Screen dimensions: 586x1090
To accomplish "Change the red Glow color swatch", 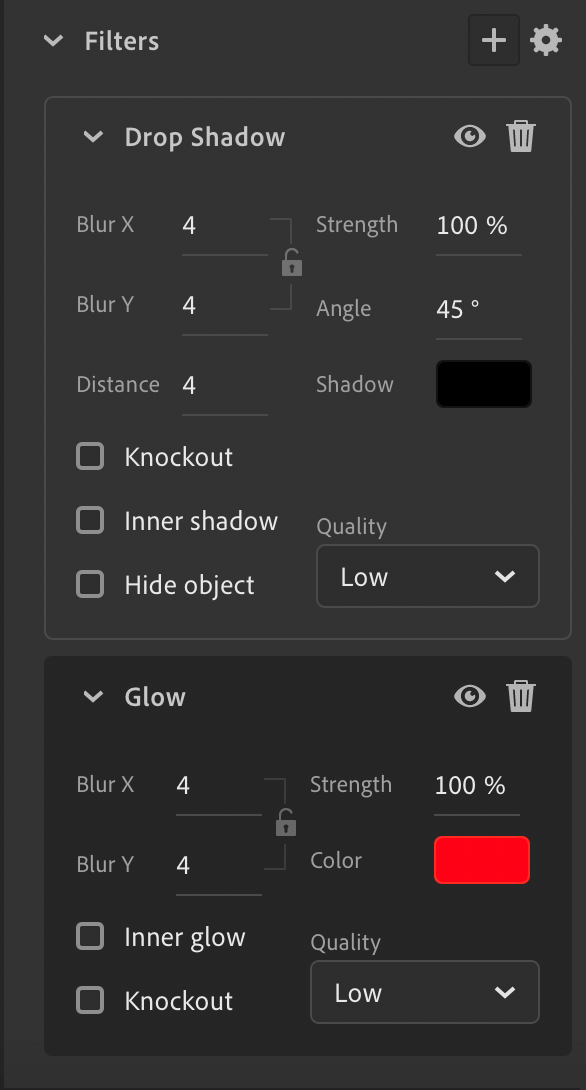I will point(481,859).
